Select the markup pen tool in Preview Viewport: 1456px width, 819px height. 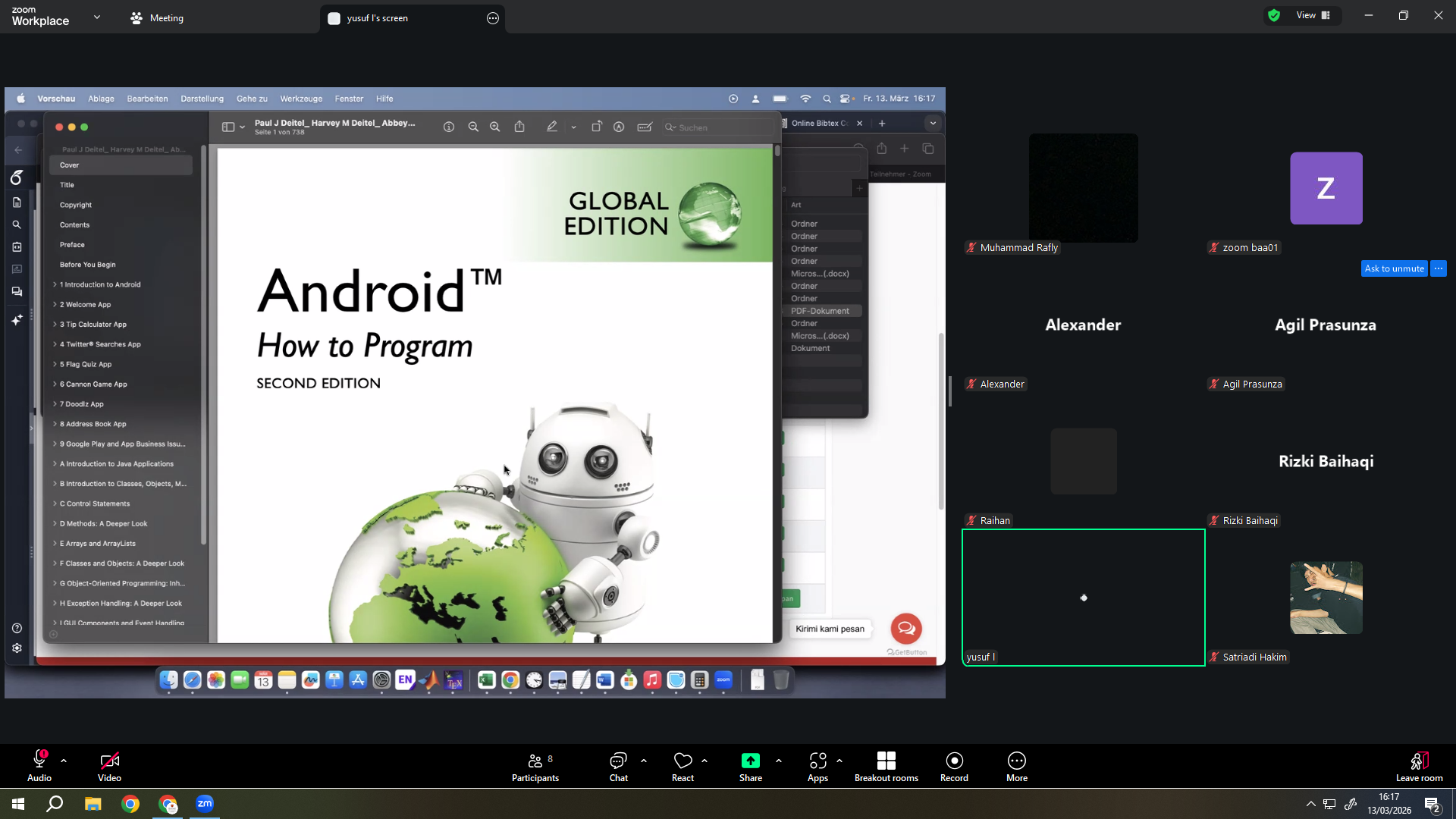pos(552,127)
